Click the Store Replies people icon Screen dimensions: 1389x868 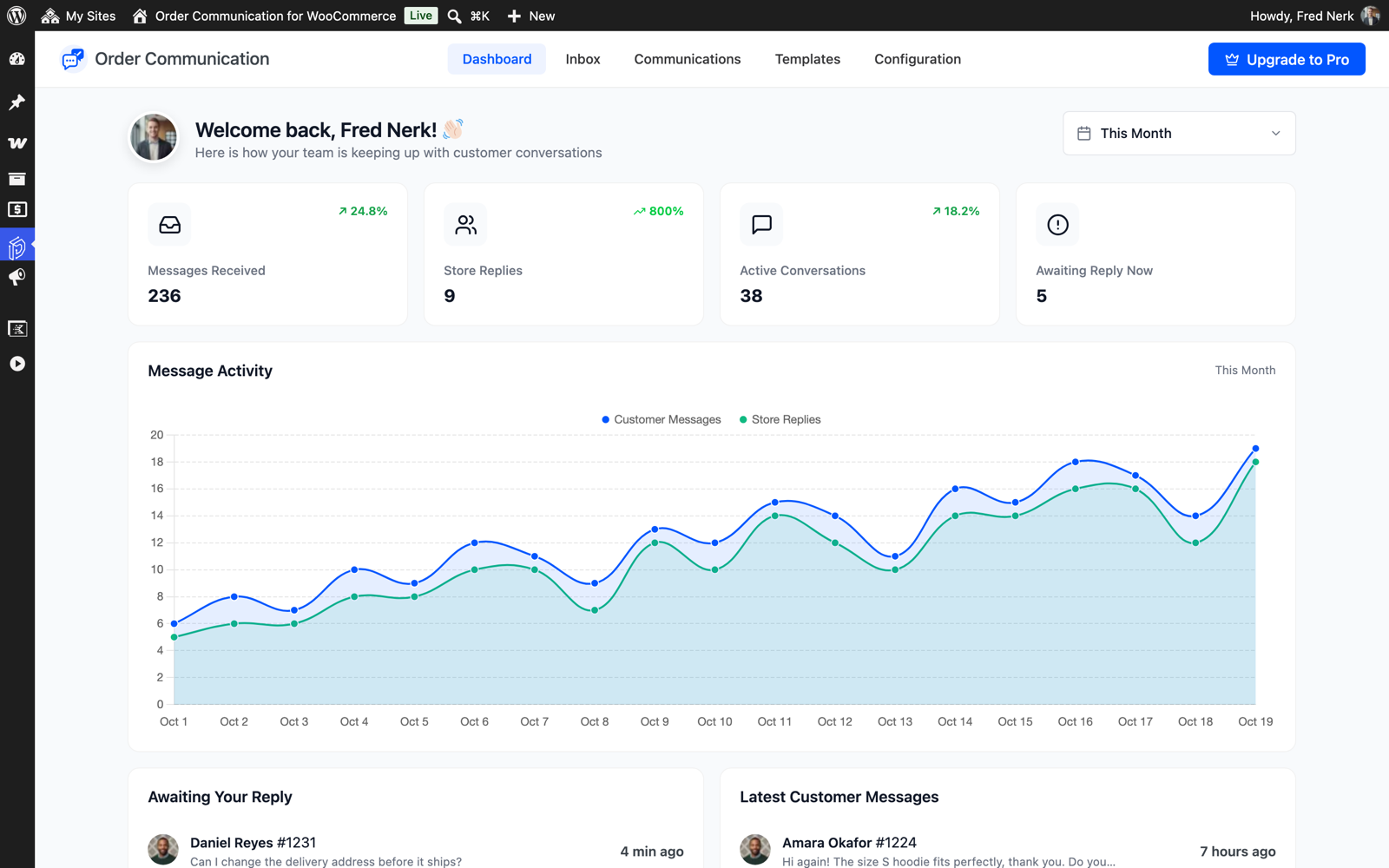click(465, 225)
